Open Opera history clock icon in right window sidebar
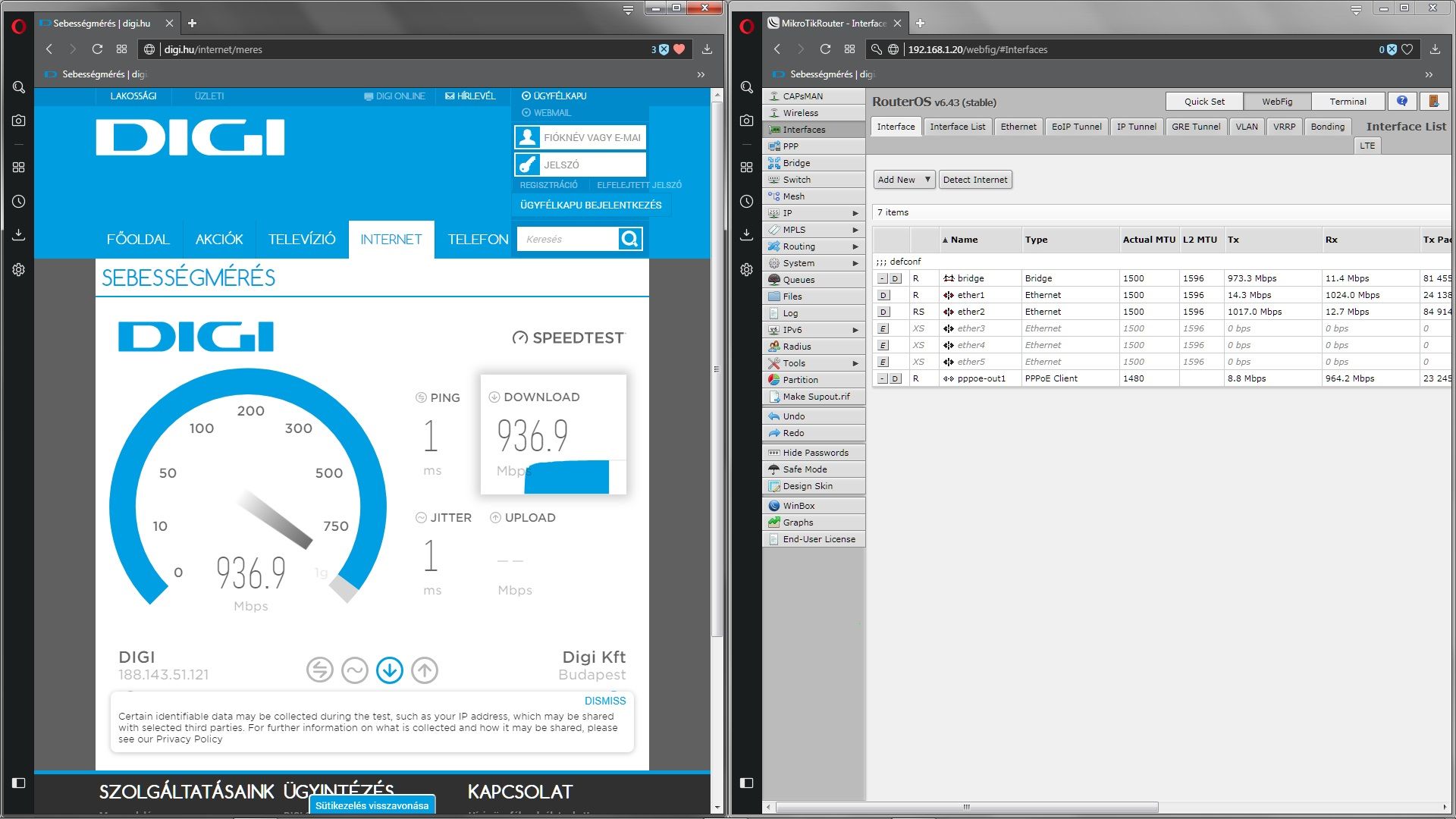The width and height of the screenshot is (1456, 819). tap(747, 202)
